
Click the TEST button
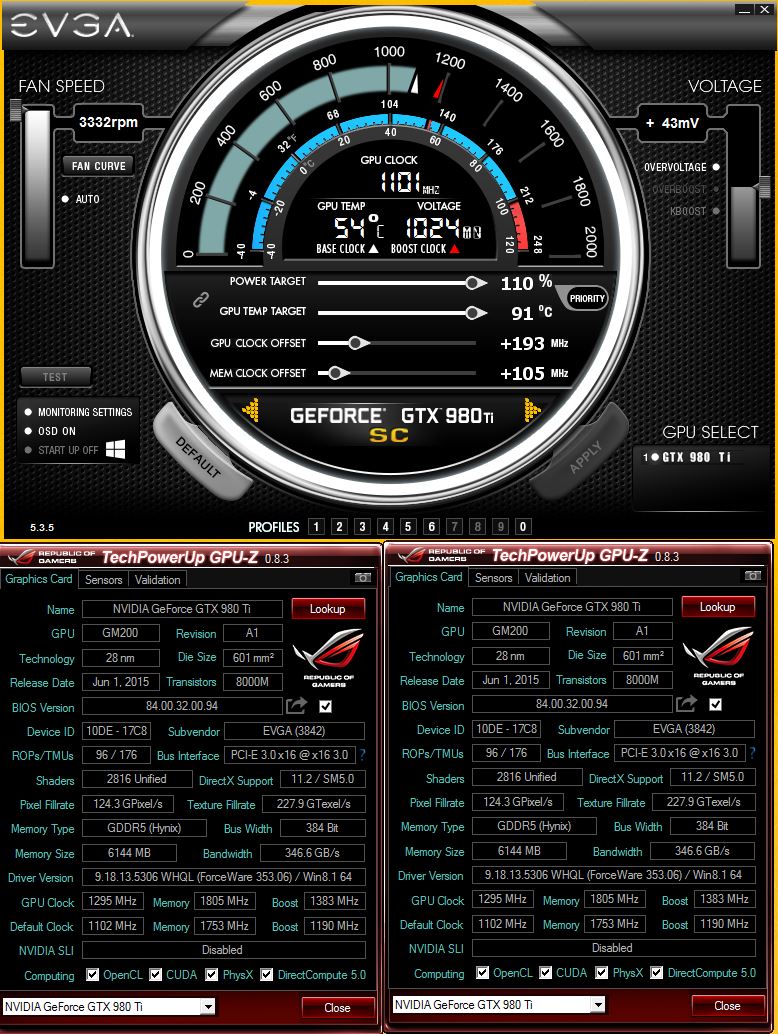pyautogui.click(x=55, y=377)
